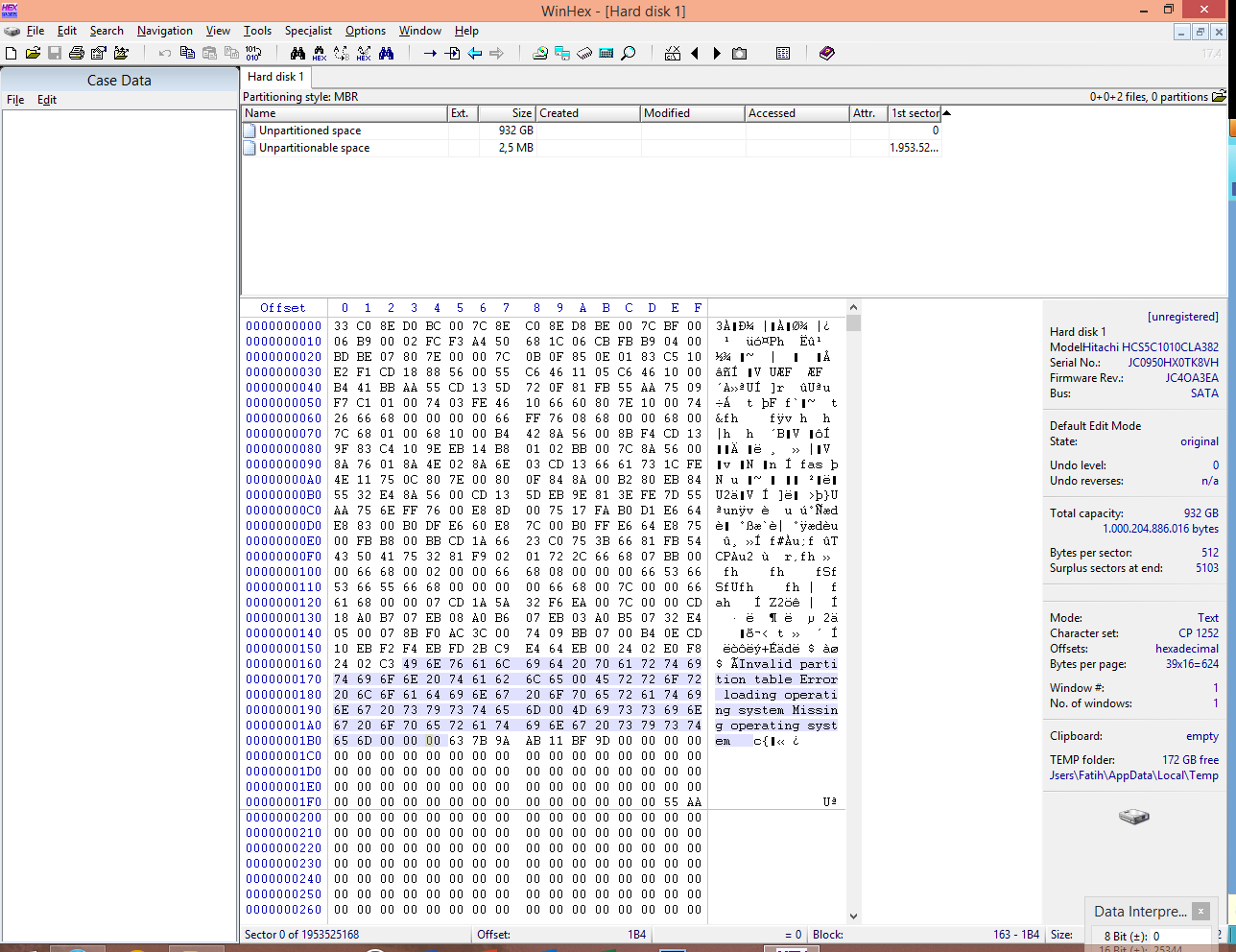Click the Open Folder toolbar icon
Image resolution: width=1236 pixels, height=952 pixels.
tap(122, 54)
